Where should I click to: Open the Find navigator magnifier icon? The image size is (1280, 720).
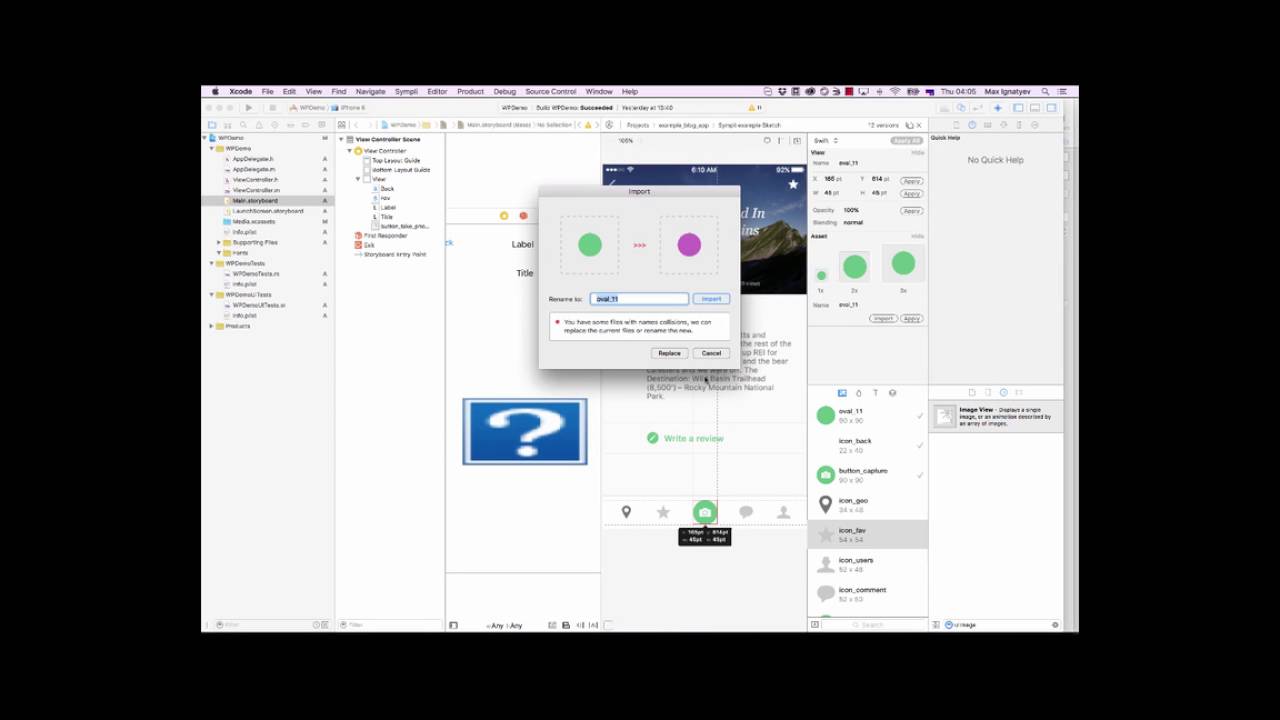[243, 125]
